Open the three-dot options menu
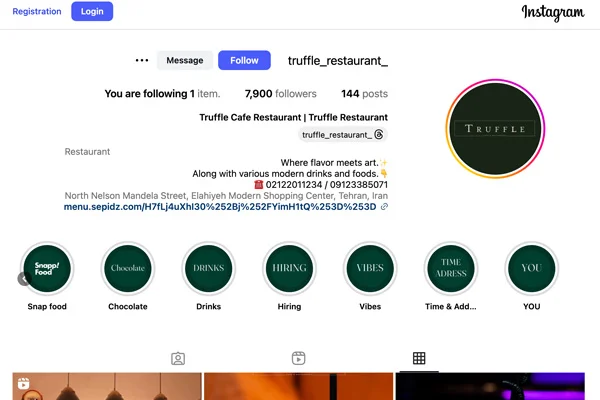This screenshot has height=400, width=600. click(x=142, y=60)
